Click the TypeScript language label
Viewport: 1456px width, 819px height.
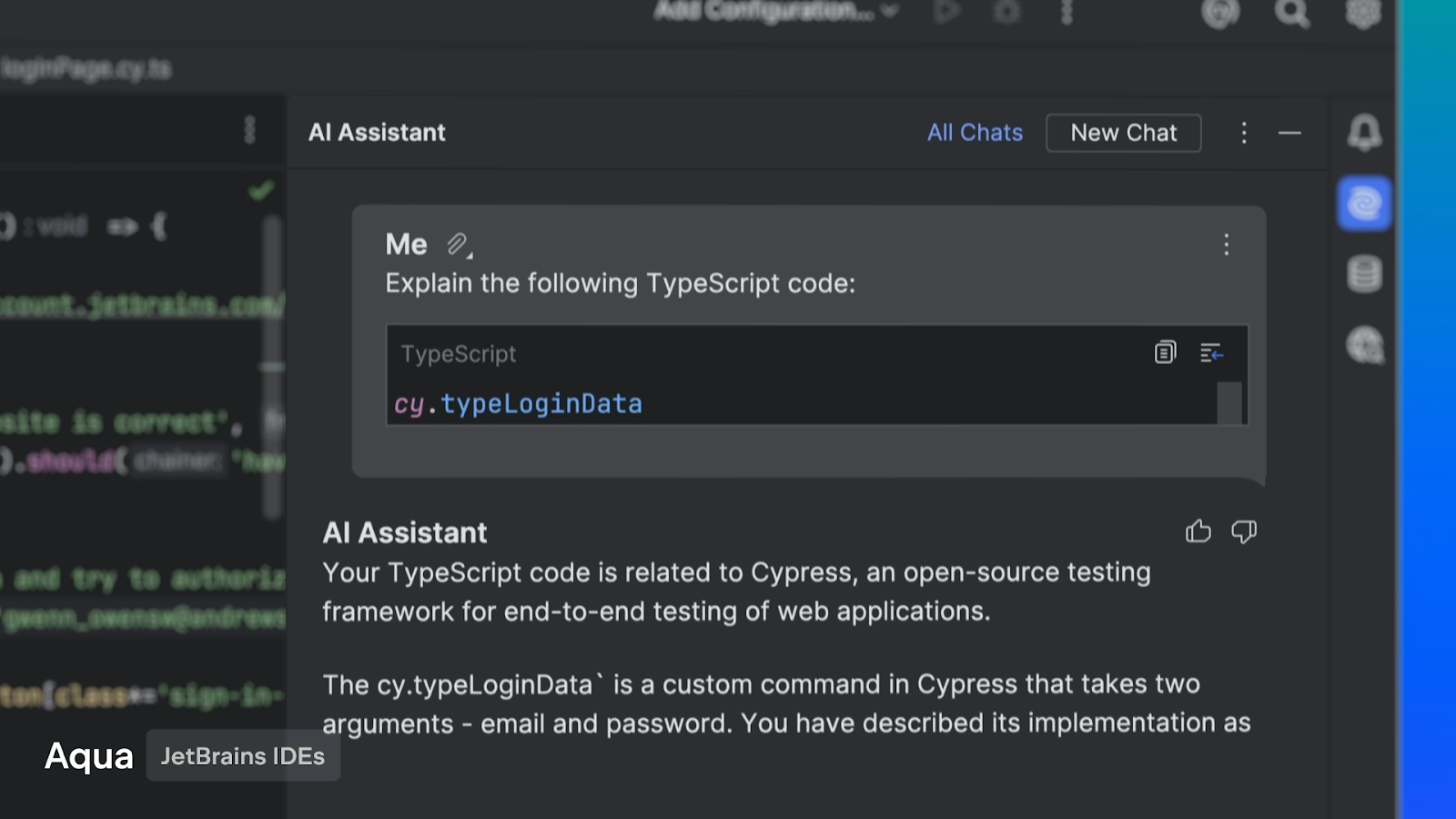pyautogui.click(x=459, y=354)
